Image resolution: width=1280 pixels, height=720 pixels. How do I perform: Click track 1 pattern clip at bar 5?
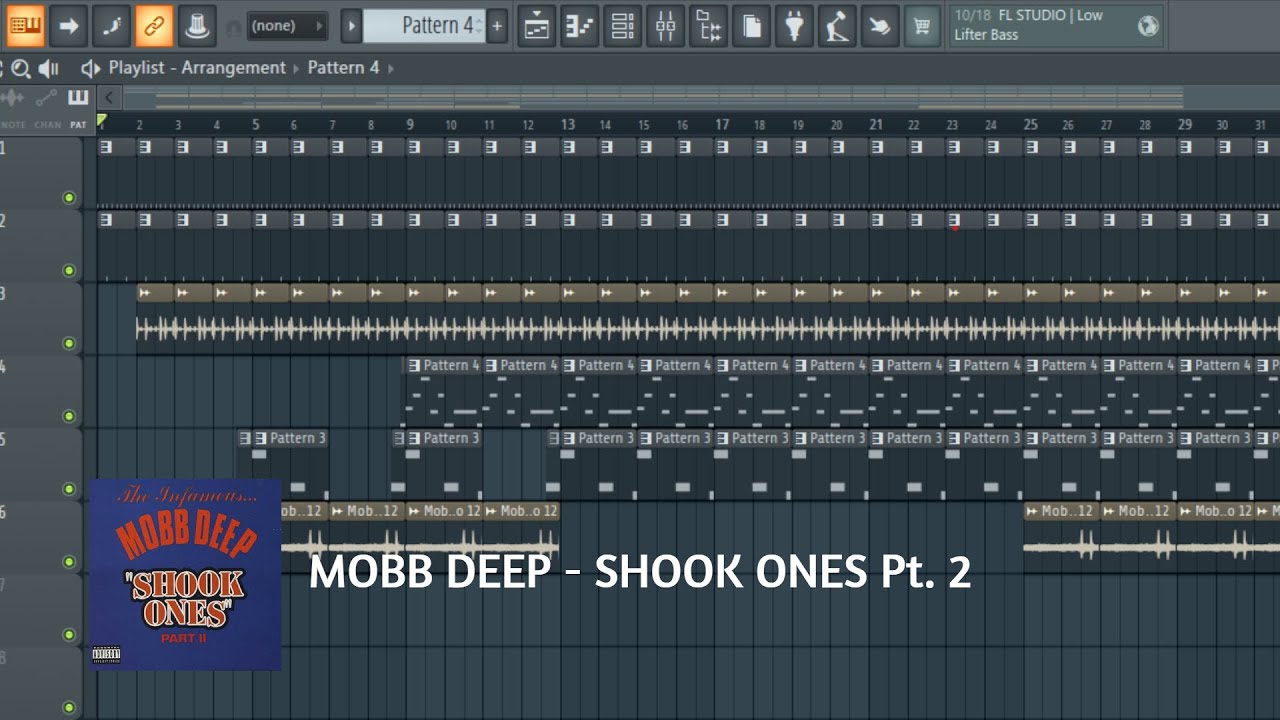click(x=270, y=174)
